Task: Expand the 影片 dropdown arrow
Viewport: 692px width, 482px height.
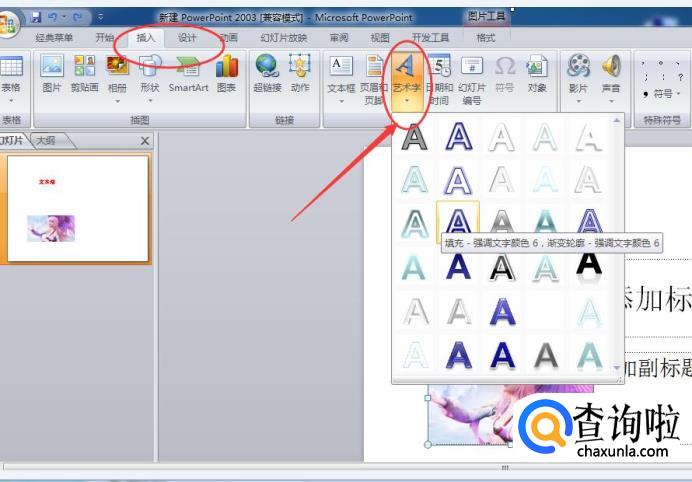Action: click(578, 101)
